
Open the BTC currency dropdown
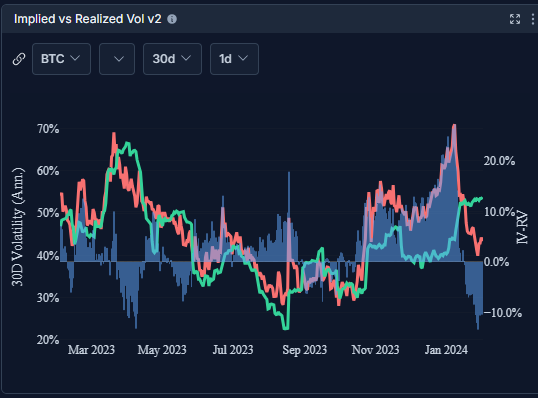(x=61, y=59)
